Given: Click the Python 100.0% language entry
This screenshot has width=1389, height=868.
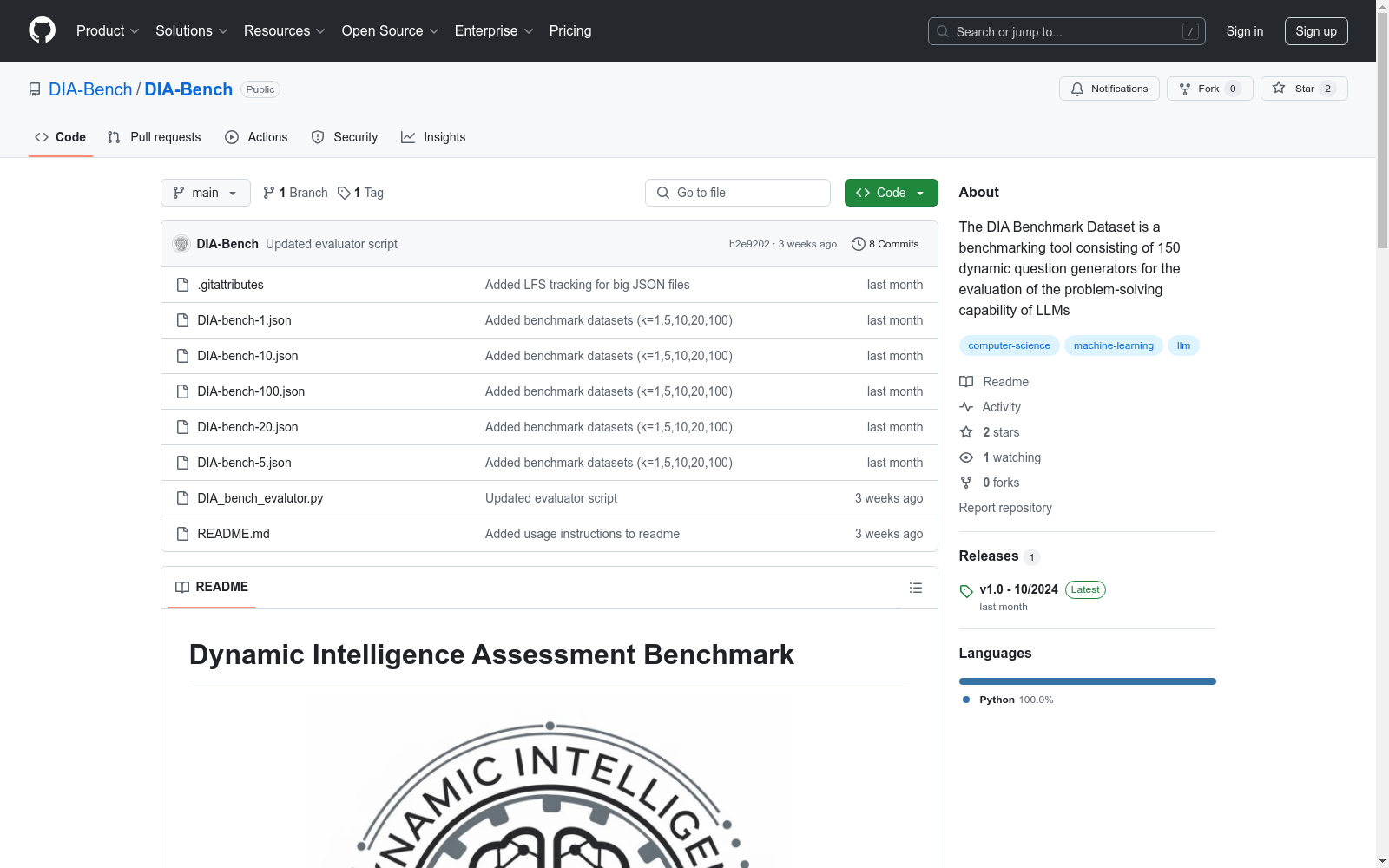Looking at the screenshot, I should tap(1008, 700).
